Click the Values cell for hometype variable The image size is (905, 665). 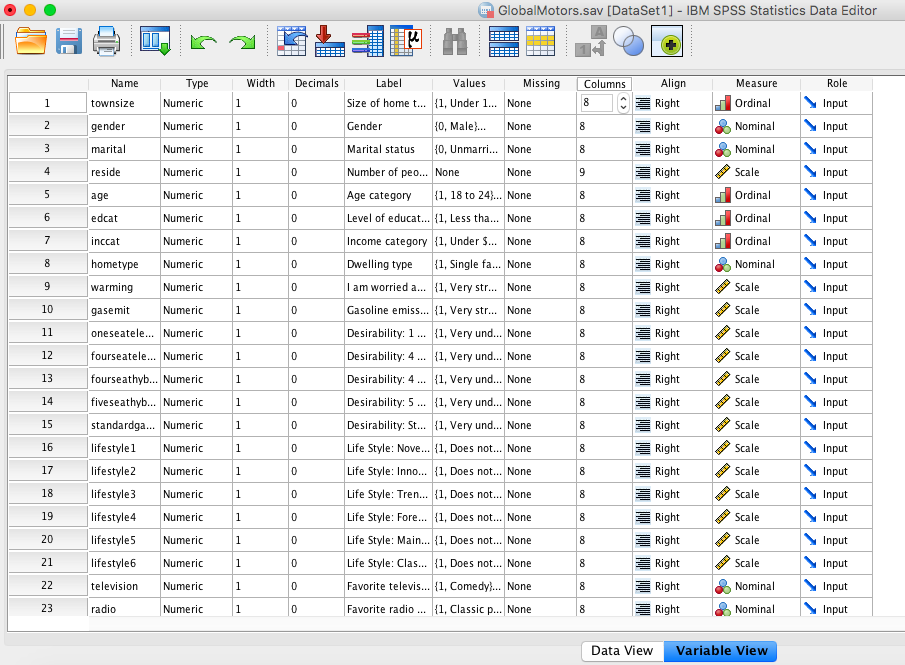pyautogui.click(x=468, y=264)
